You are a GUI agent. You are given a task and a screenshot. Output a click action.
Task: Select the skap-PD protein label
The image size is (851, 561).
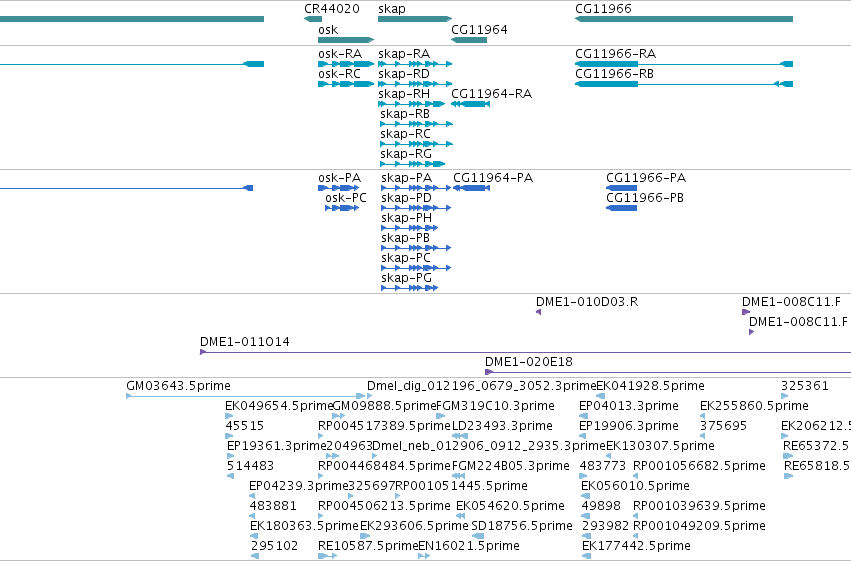(x=407, y=198)
